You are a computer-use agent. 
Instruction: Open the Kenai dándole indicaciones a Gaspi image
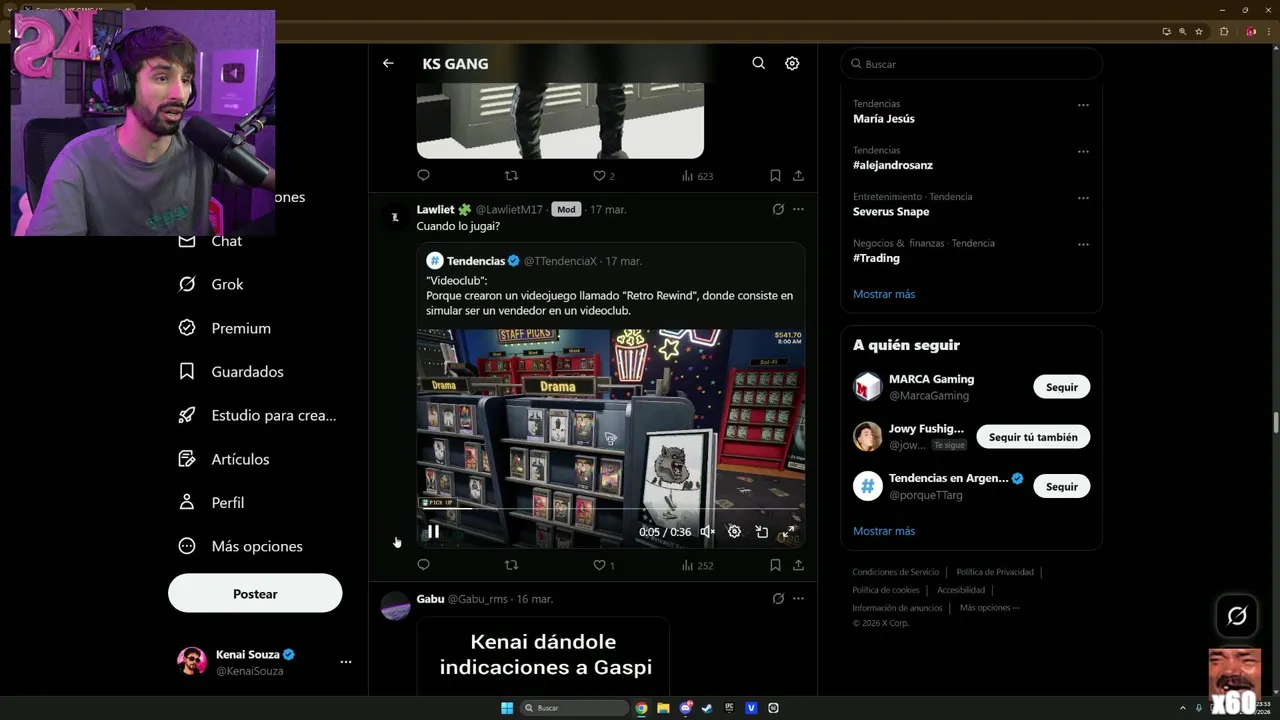543,656
